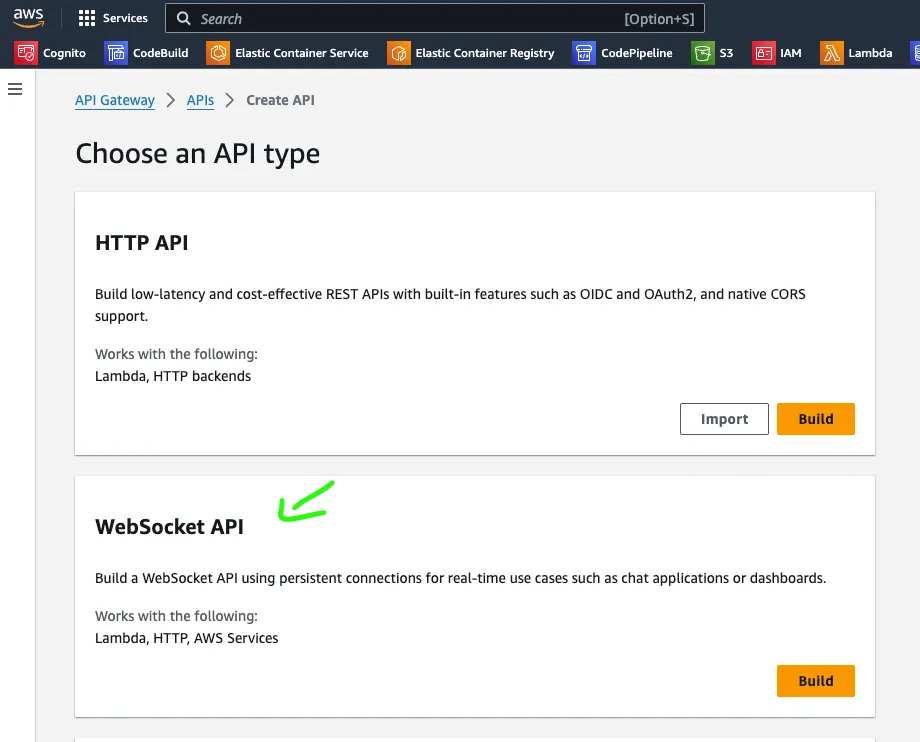The image size is (920, 742).
Task: Open the CodePipeline service shortcut
Action: [x=622, y=52]
